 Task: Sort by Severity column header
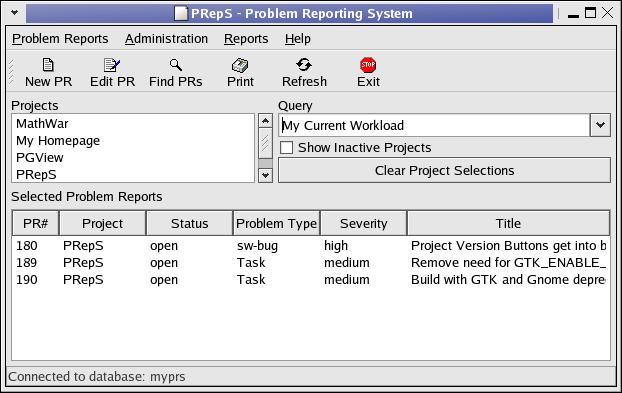click(364, 223)
